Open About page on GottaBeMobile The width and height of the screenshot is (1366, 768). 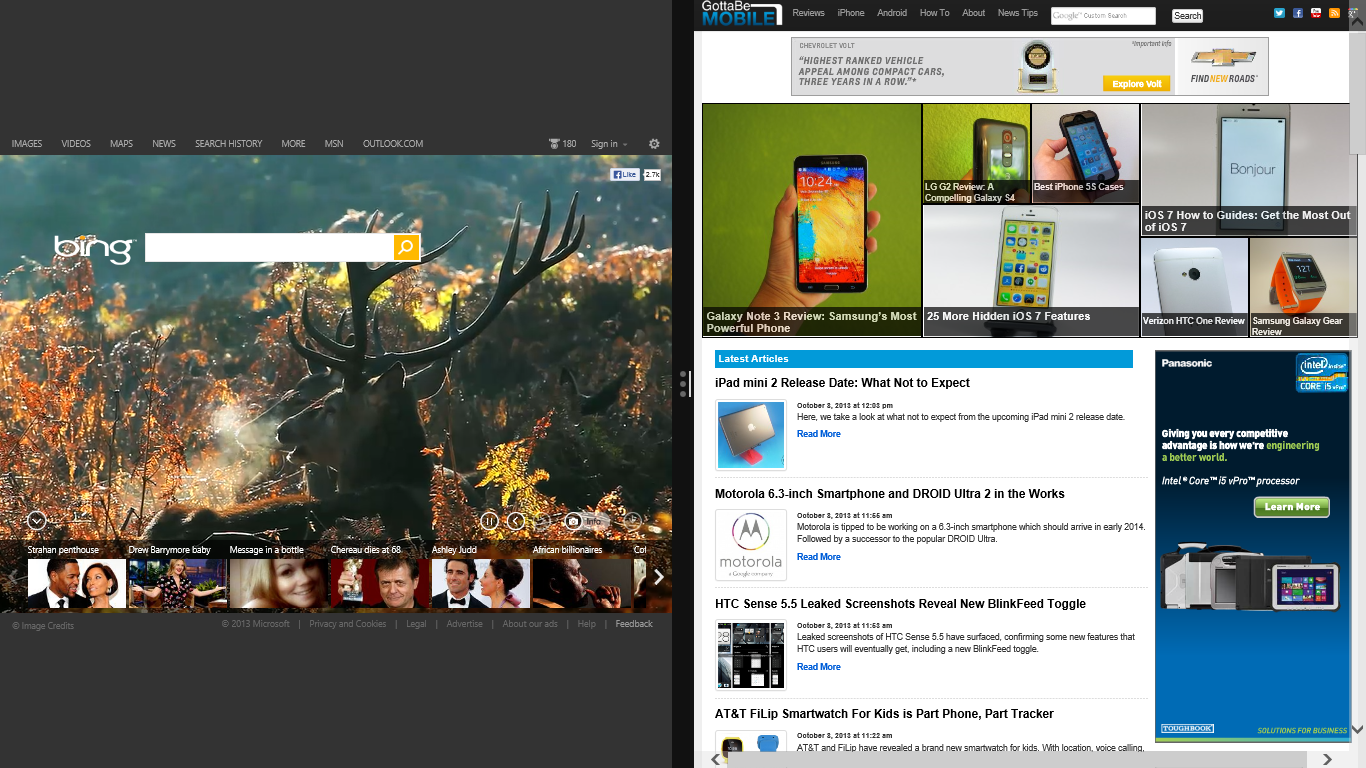[974, 13]
